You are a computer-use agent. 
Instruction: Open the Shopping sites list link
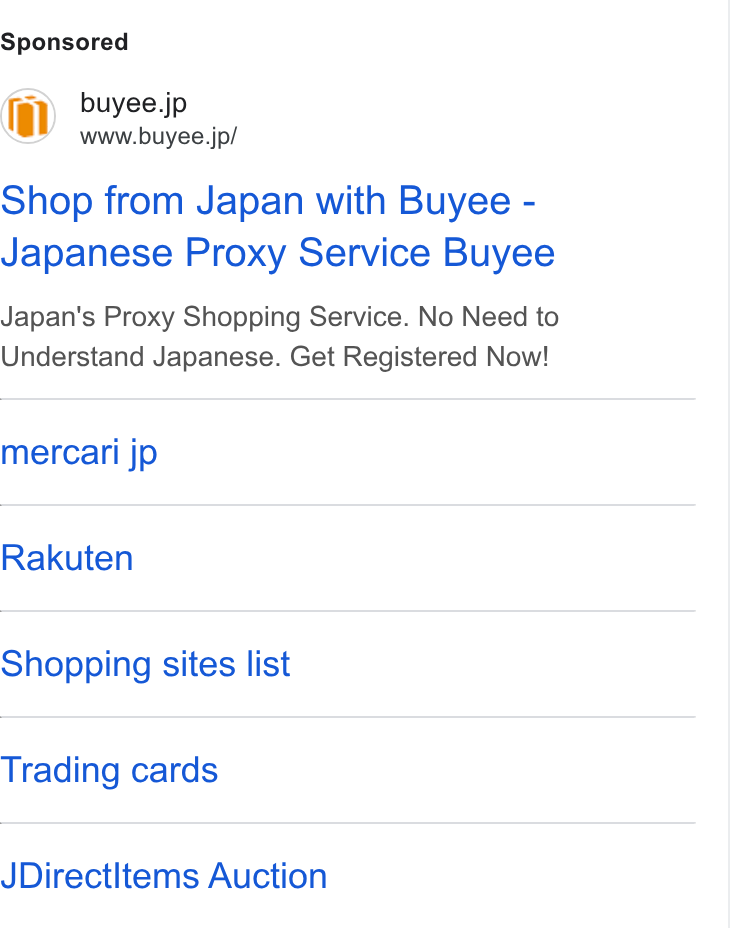click(146, 664)
